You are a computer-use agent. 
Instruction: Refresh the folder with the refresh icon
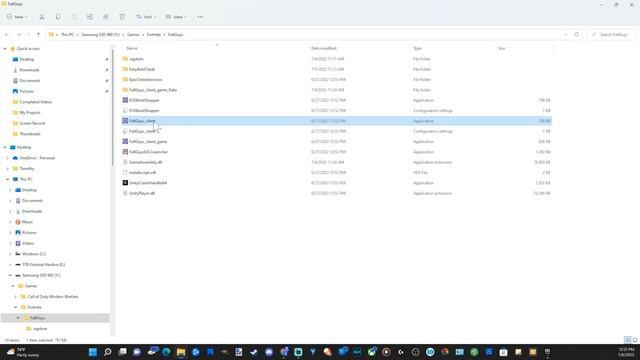pos(576,35)
